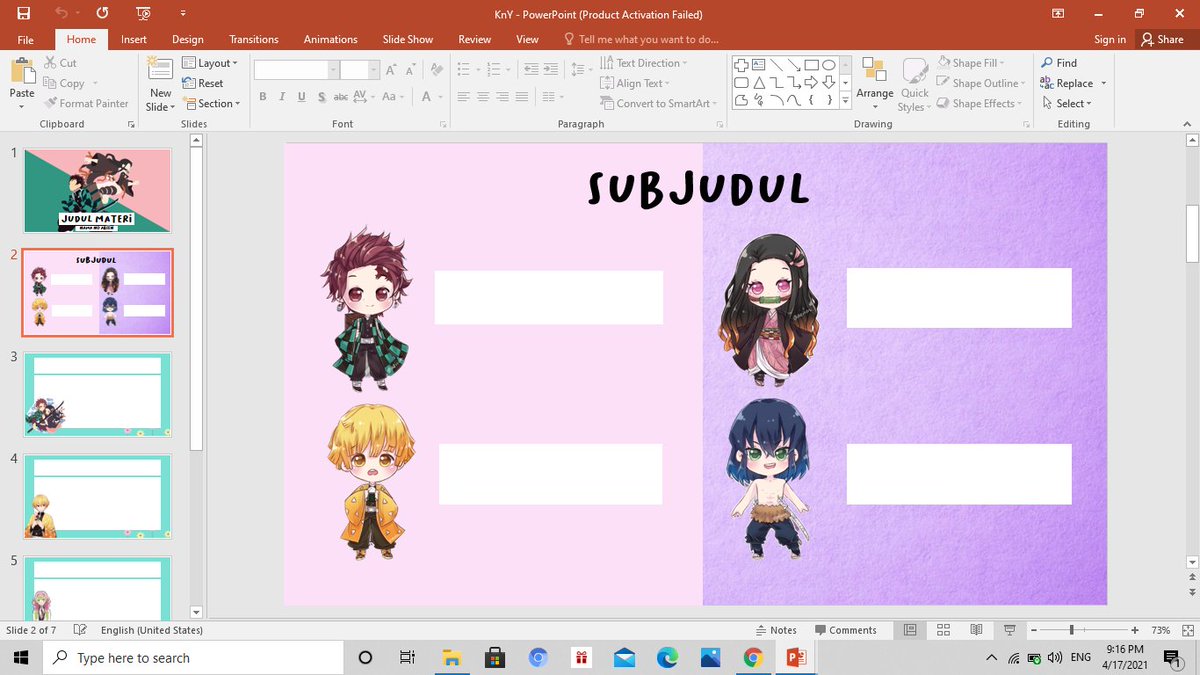Open the Align Text dropdown
The height and width of the screenshot is (675, 1200).
click(635, 83)
